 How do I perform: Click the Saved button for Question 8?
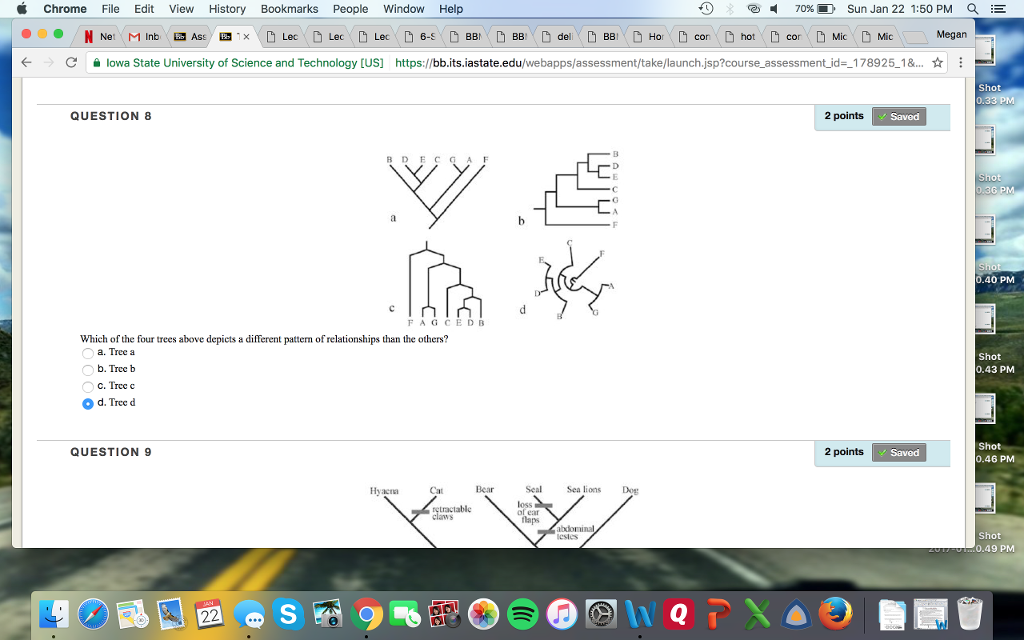[898, 116]
